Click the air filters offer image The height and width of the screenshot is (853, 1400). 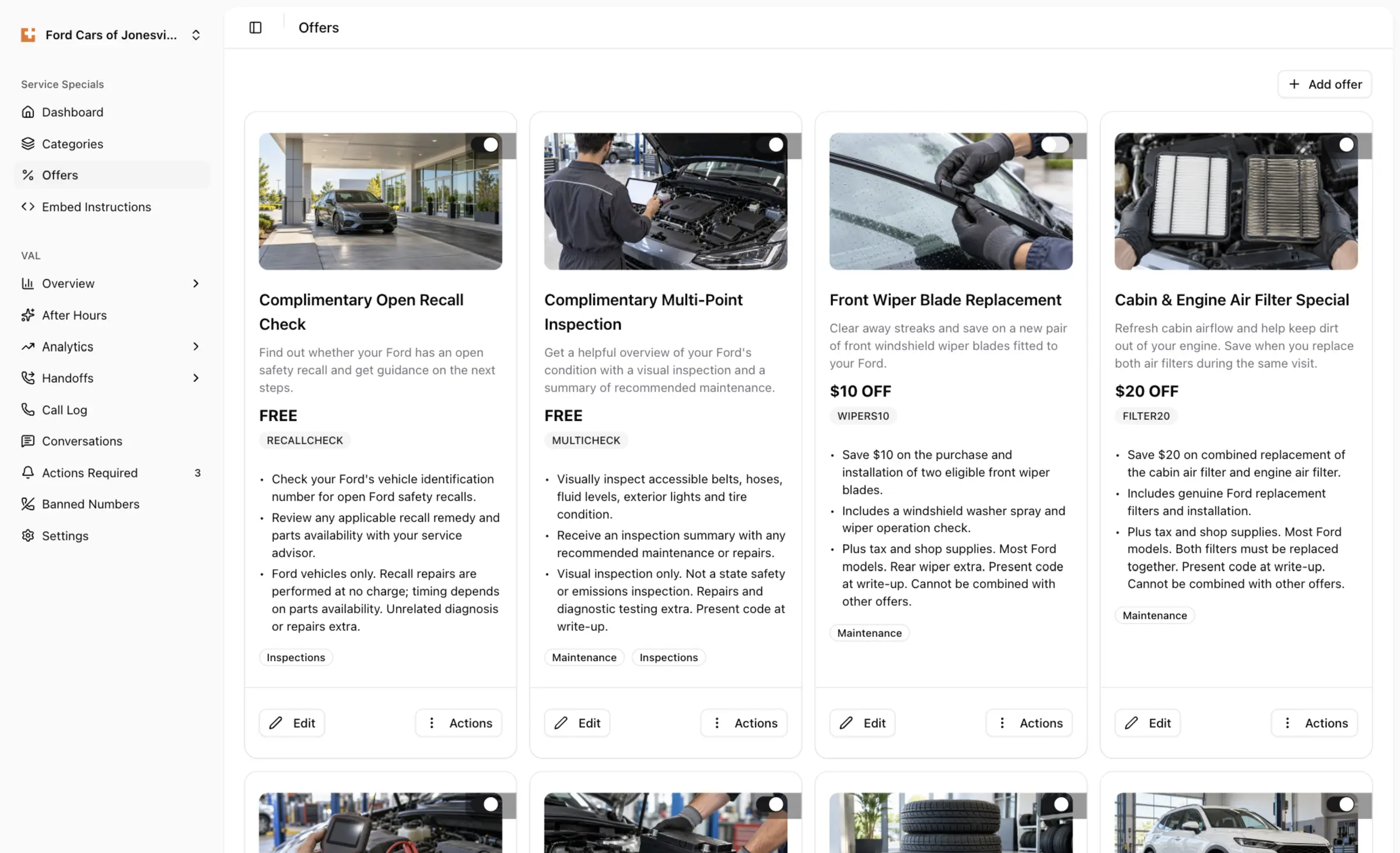point(1236,201)
